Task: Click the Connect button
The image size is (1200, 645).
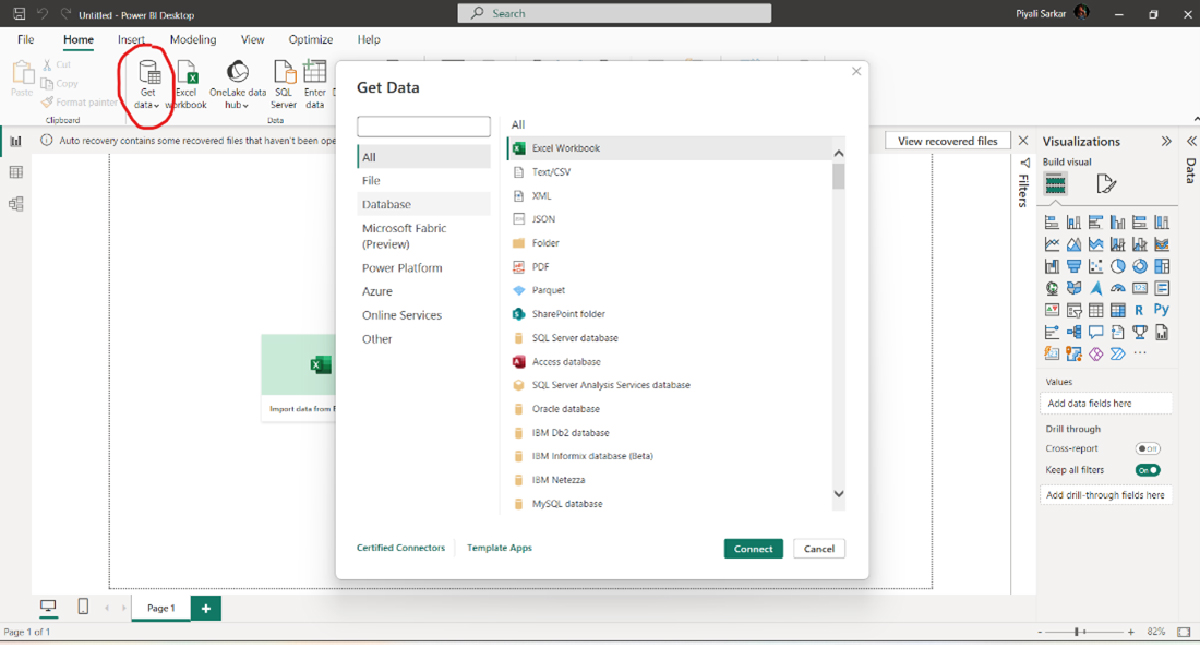Action: pos(753,548)
